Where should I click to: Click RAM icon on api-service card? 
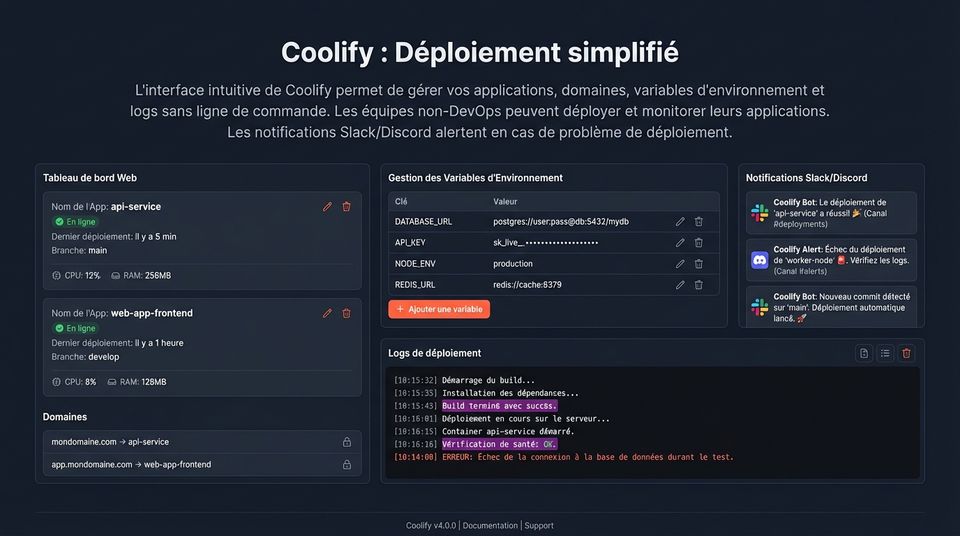click(x=116, y=276)
